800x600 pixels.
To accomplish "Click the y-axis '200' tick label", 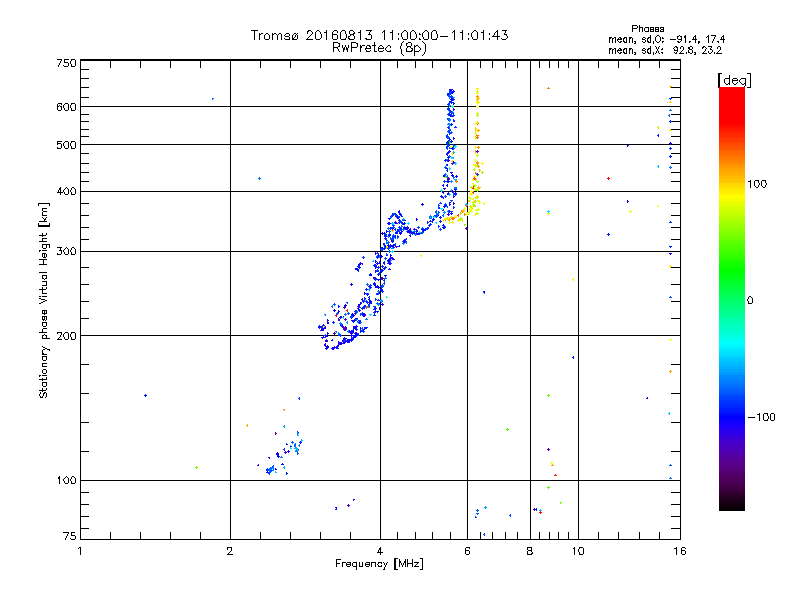I will [x=67, y=336].
